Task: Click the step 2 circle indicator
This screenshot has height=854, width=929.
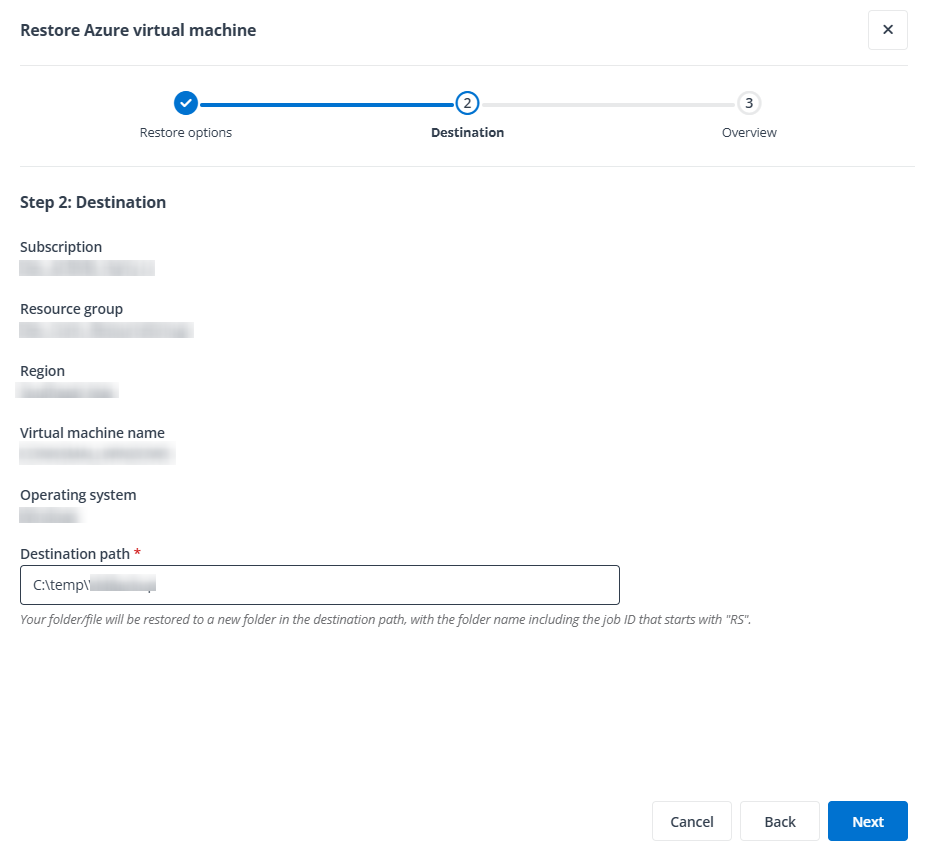Action: [467, 103]
